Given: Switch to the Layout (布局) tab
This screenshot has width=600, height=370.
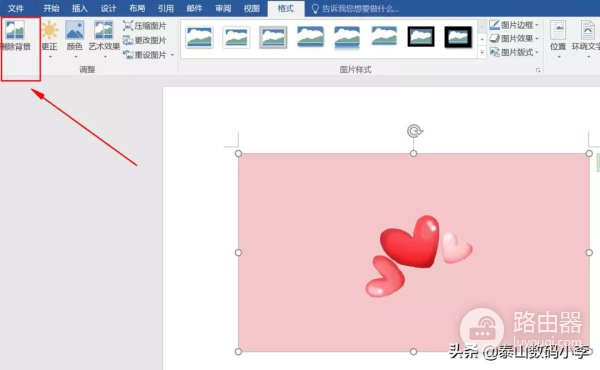Looking at the screenshot, I should coord(137,8).
